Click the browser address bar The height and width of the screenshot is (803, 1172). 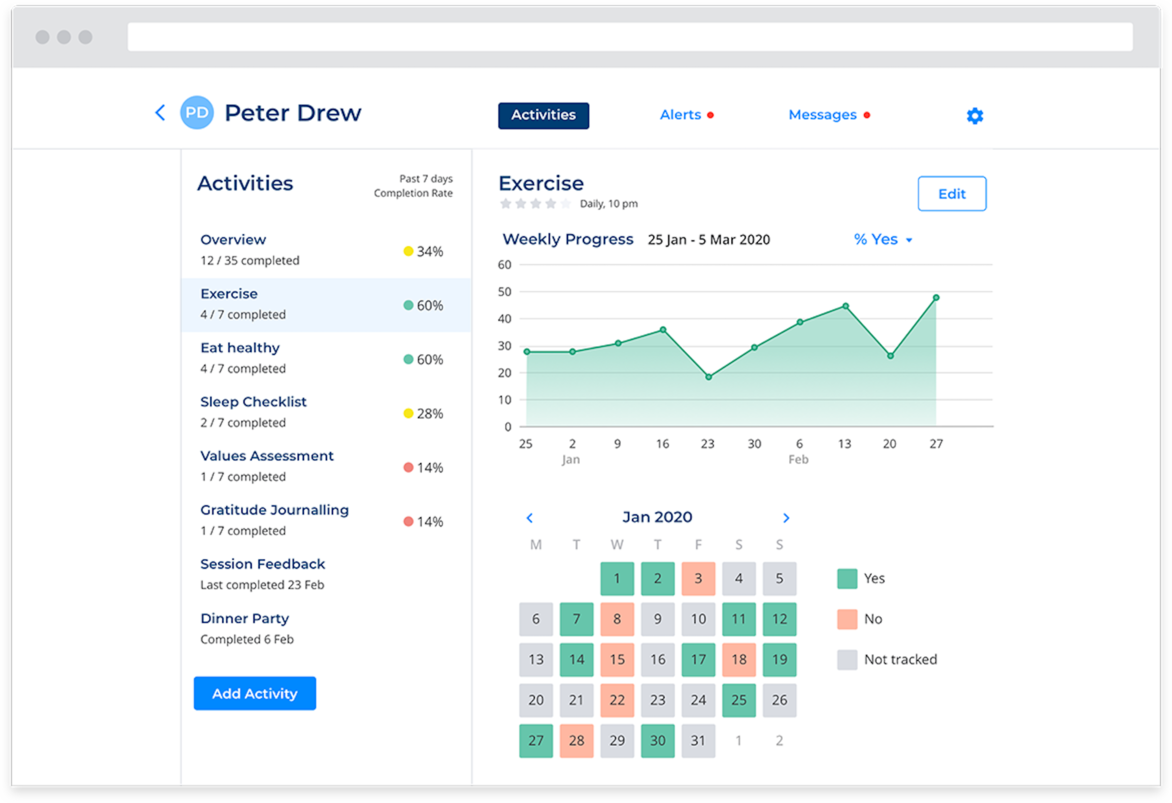click(629, 37)
